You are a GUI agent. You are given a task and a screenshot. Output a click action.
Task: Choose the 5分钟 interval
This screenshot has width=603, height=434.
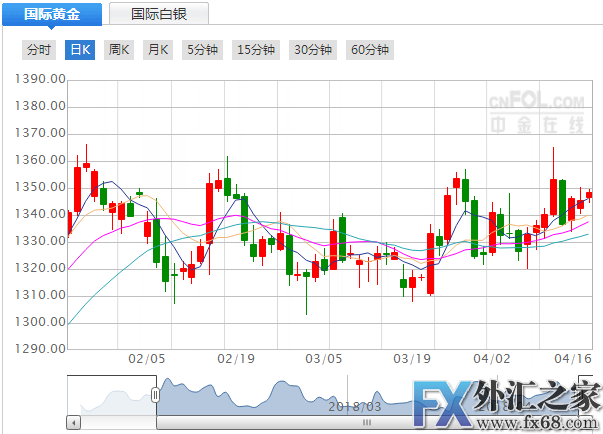click(x=202, y=50)
